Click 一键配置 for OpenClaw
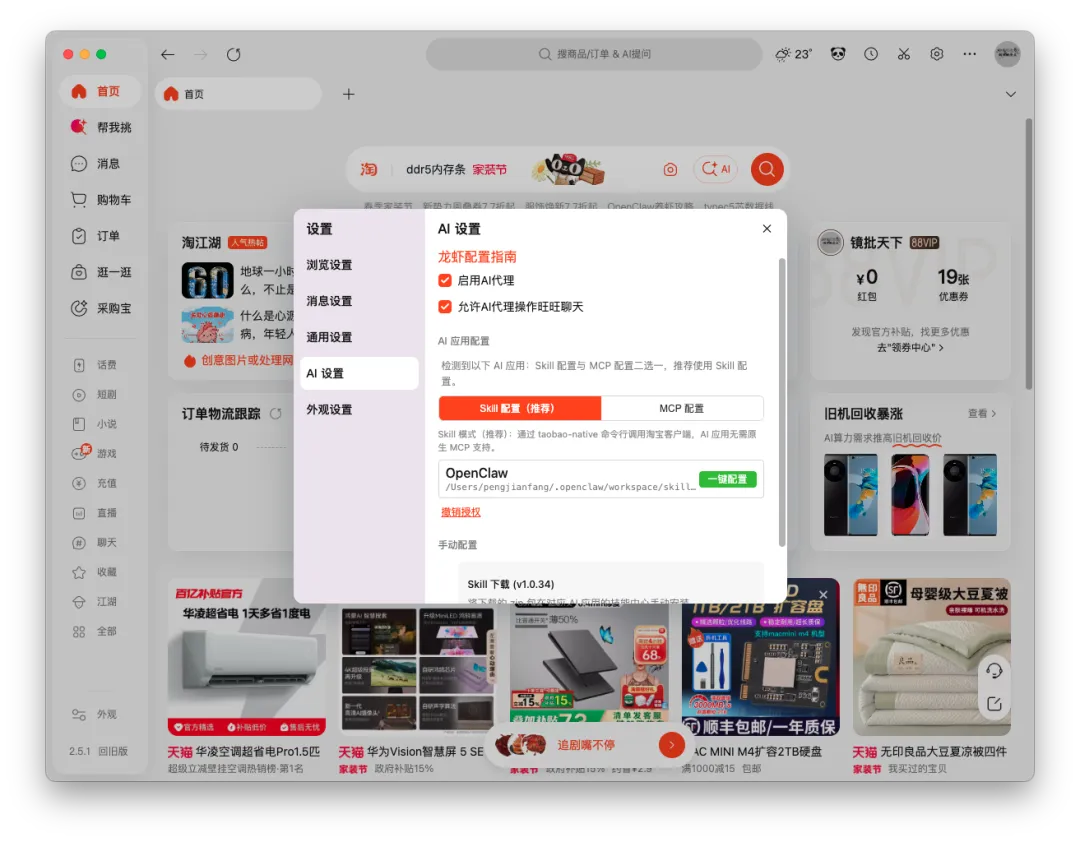Screen dimensions: 1080x842 (727, 479)
